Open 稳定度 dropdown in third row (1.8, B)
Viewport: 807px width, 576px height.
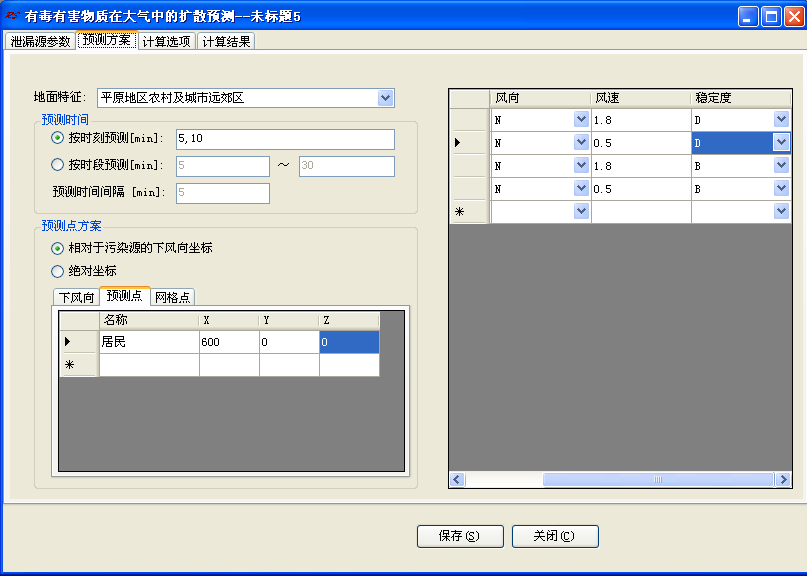click(x=781, y=165)
